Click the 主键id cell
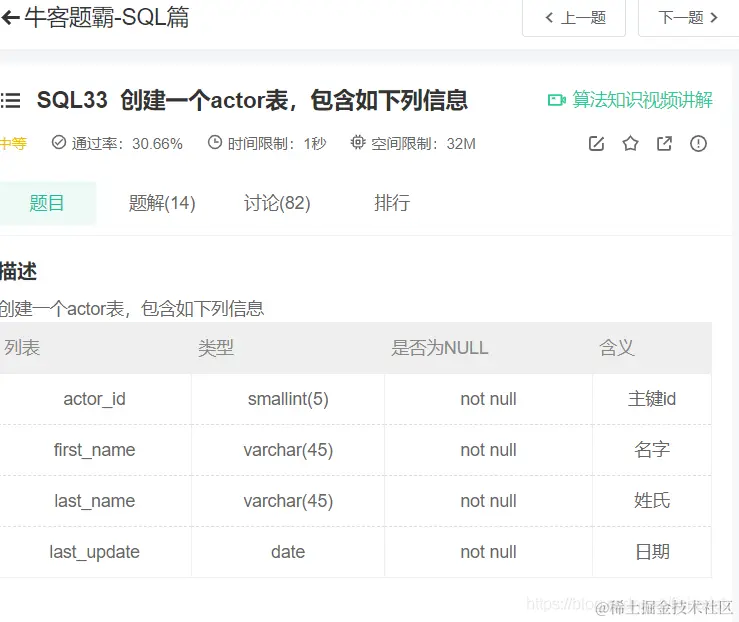The height and width of the screenshot is (622, 739). point(652,399)
